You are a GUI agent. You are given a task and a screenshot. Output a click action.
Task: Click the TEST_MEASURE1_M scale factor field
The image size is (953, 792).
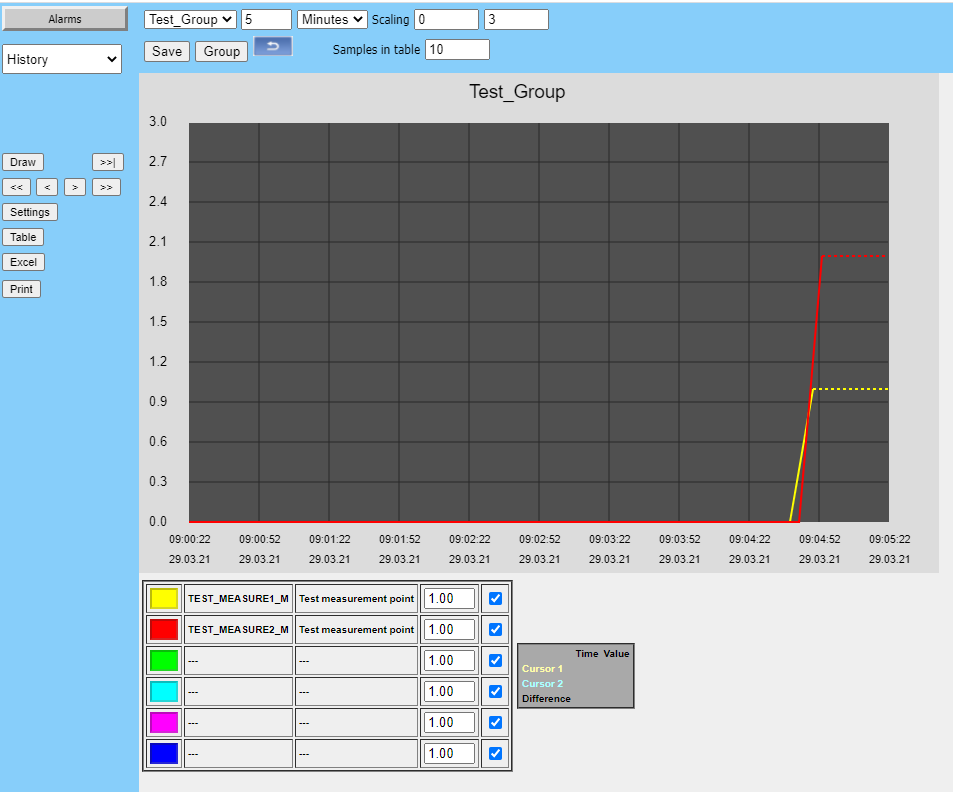[449, 599]
